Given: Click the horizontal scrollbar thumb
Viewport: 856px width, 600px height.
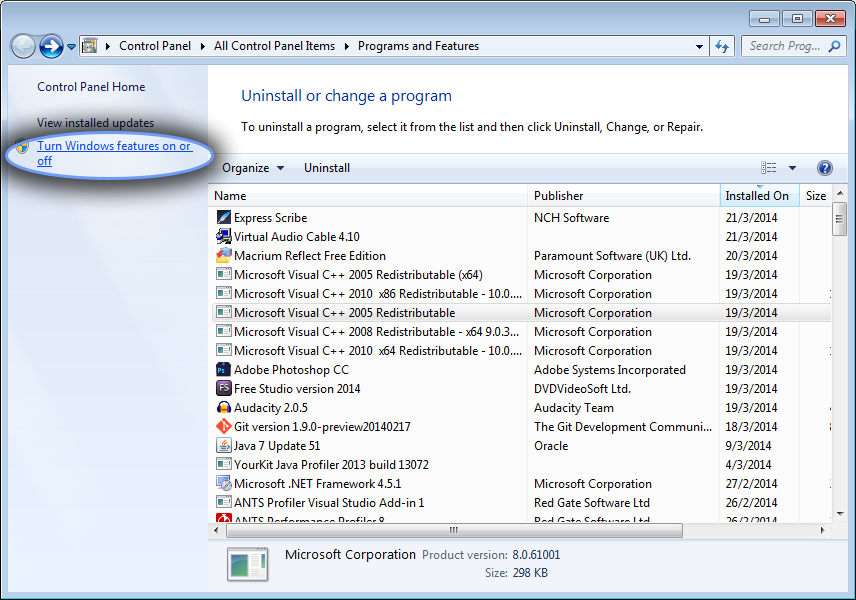Looking at the screenshot, I should (x=454, y=530).
